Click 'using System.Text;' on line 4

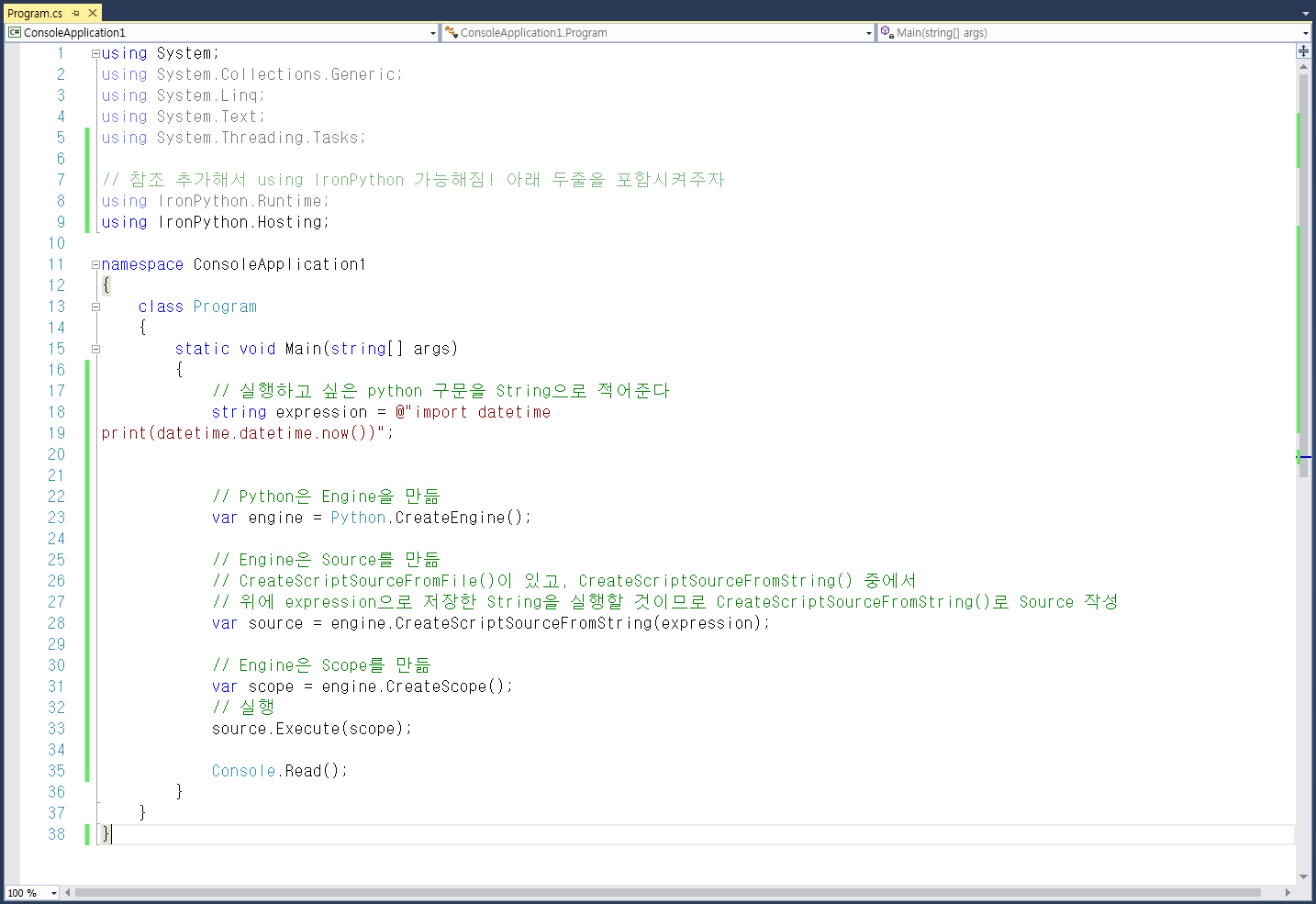coord(183,117)
